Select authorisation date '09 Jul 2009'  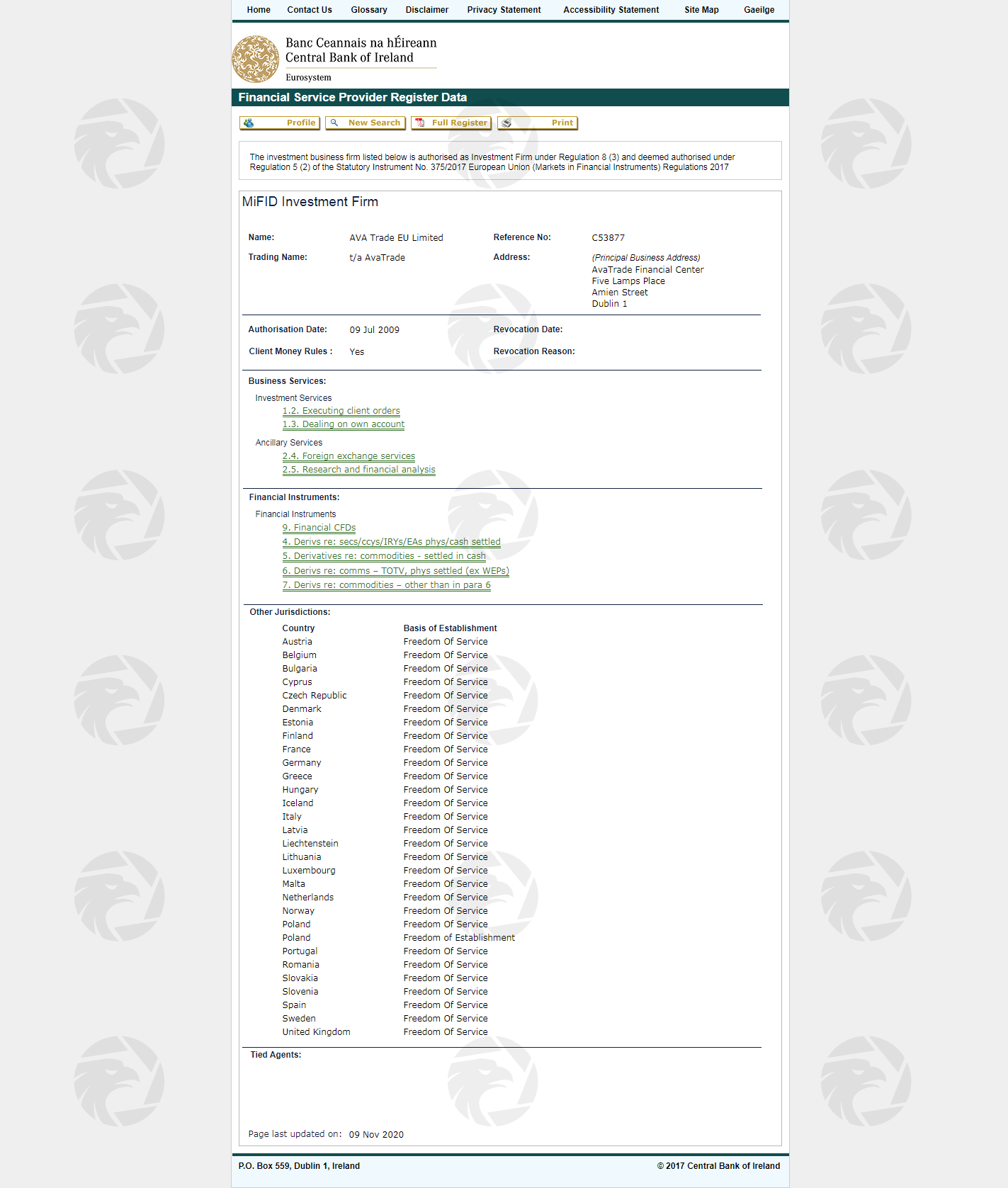(x=375, y=330)
